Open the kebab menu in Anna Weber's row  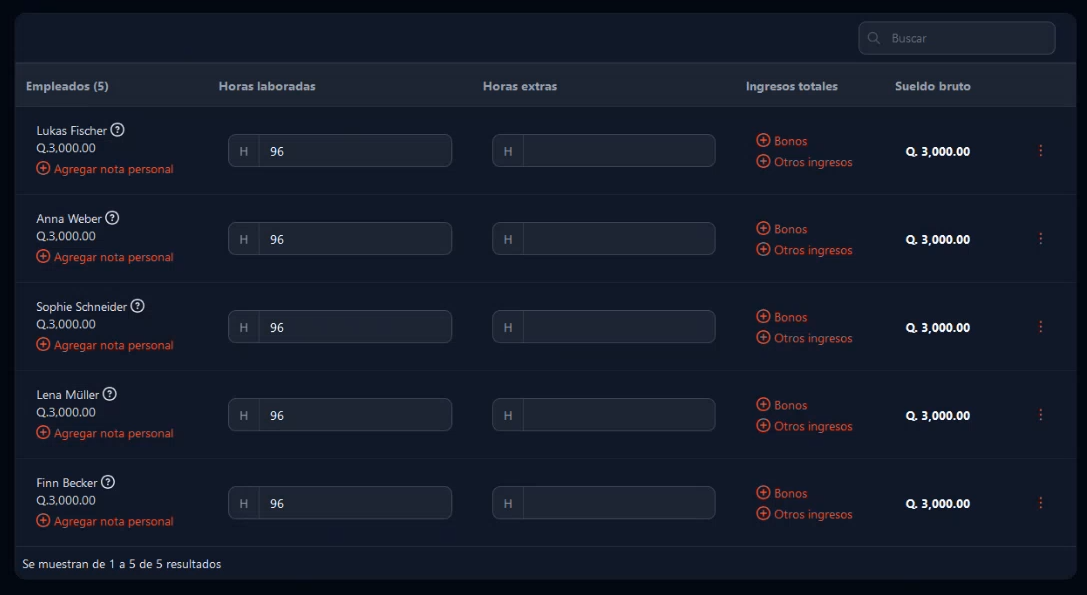coord(1040,239)
